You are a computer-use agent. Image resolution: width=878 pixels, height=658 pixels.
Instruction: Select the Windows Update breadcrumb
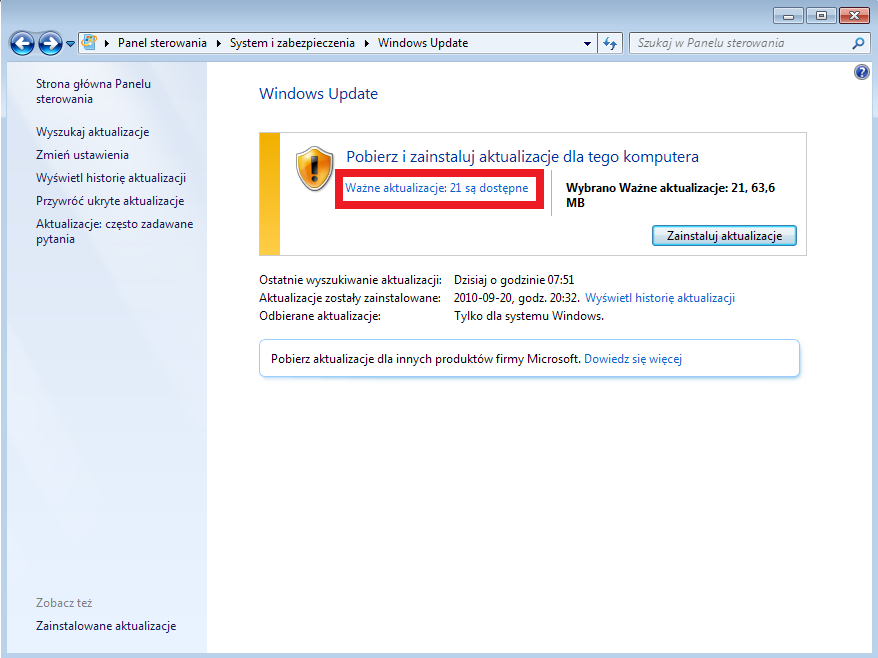(x=423, y=43)
